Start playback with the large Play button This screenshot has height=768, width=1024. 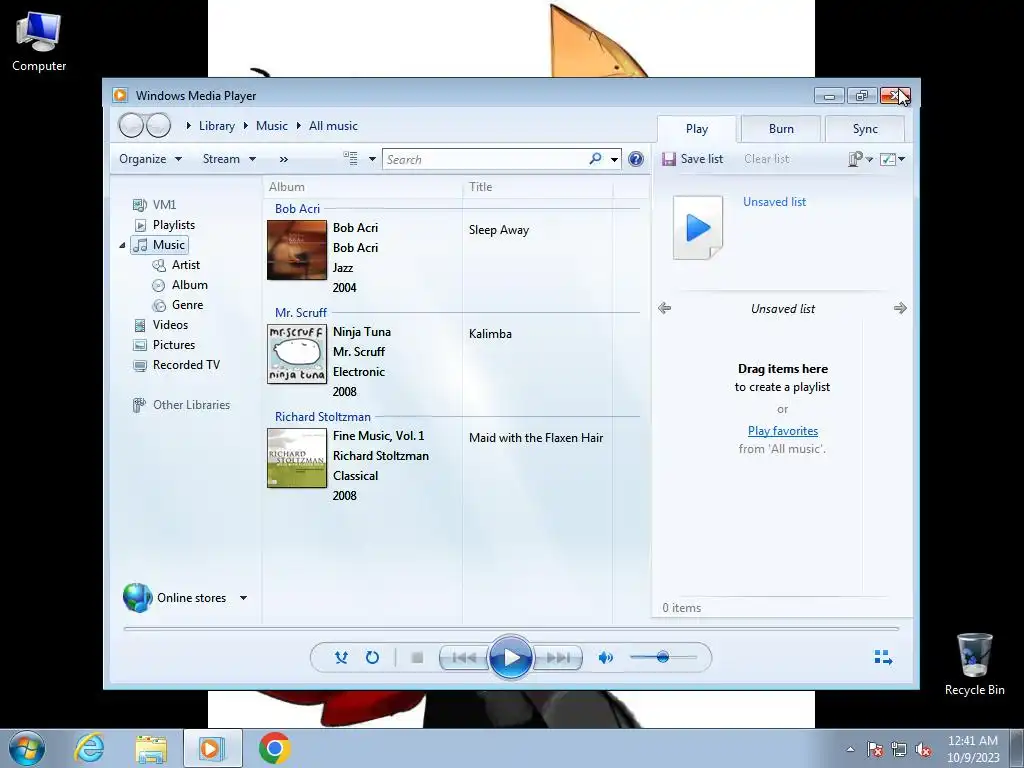point(511,658)
